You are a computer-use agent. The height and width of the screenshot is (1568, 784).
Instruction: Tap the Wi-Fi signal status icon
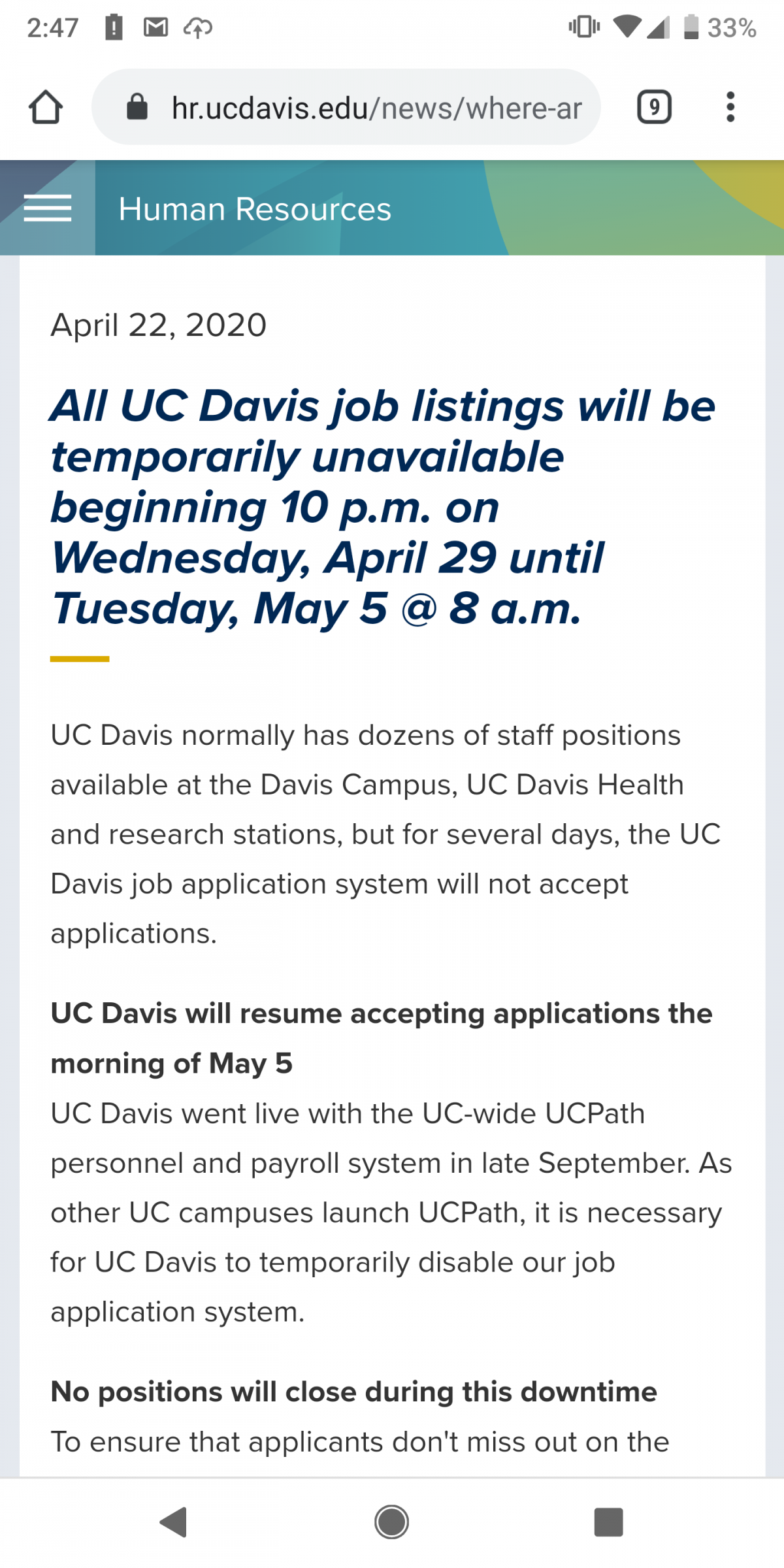(x=627, y=27)
